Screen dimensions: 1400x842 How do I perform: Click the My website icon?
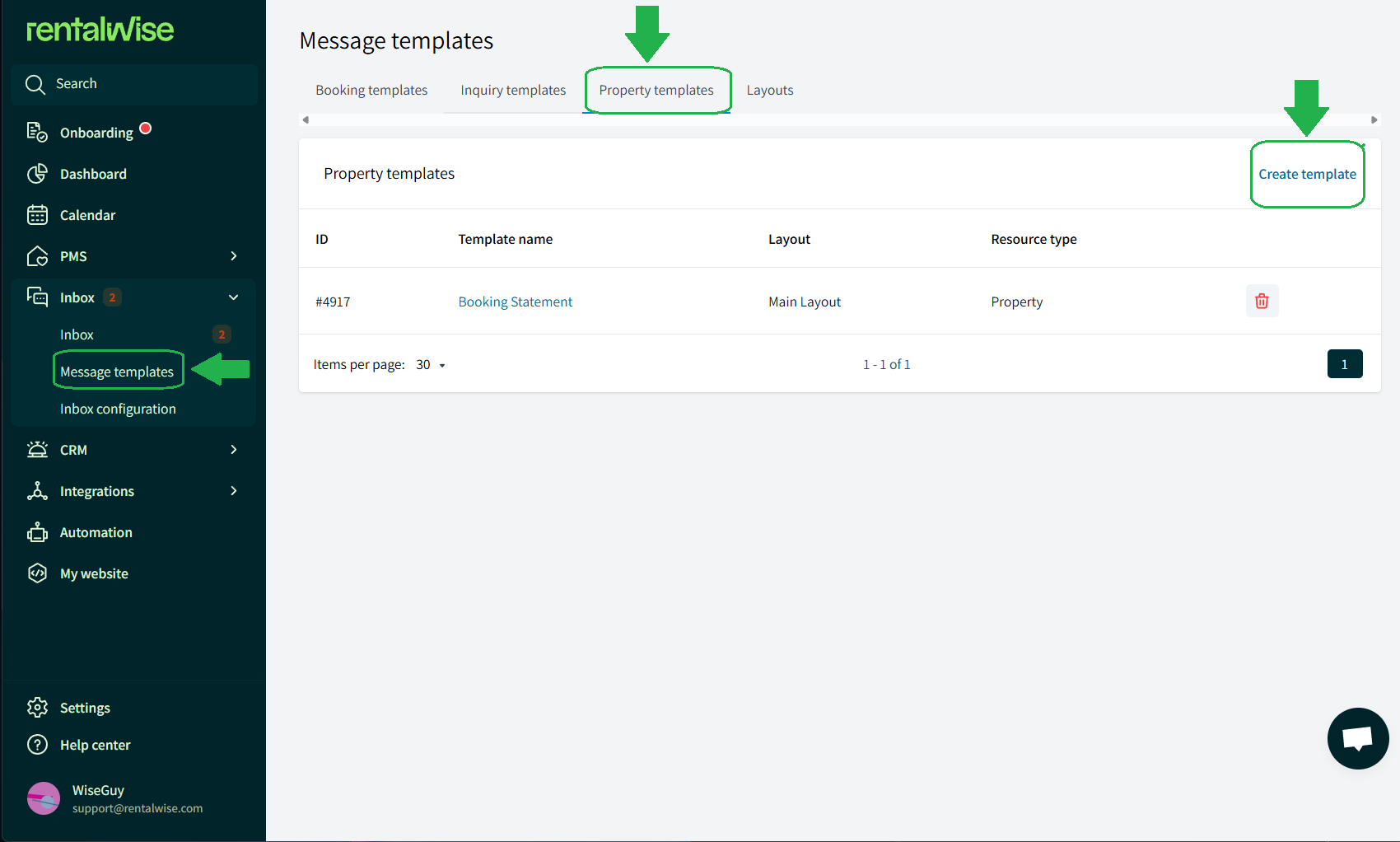(37, 573)
